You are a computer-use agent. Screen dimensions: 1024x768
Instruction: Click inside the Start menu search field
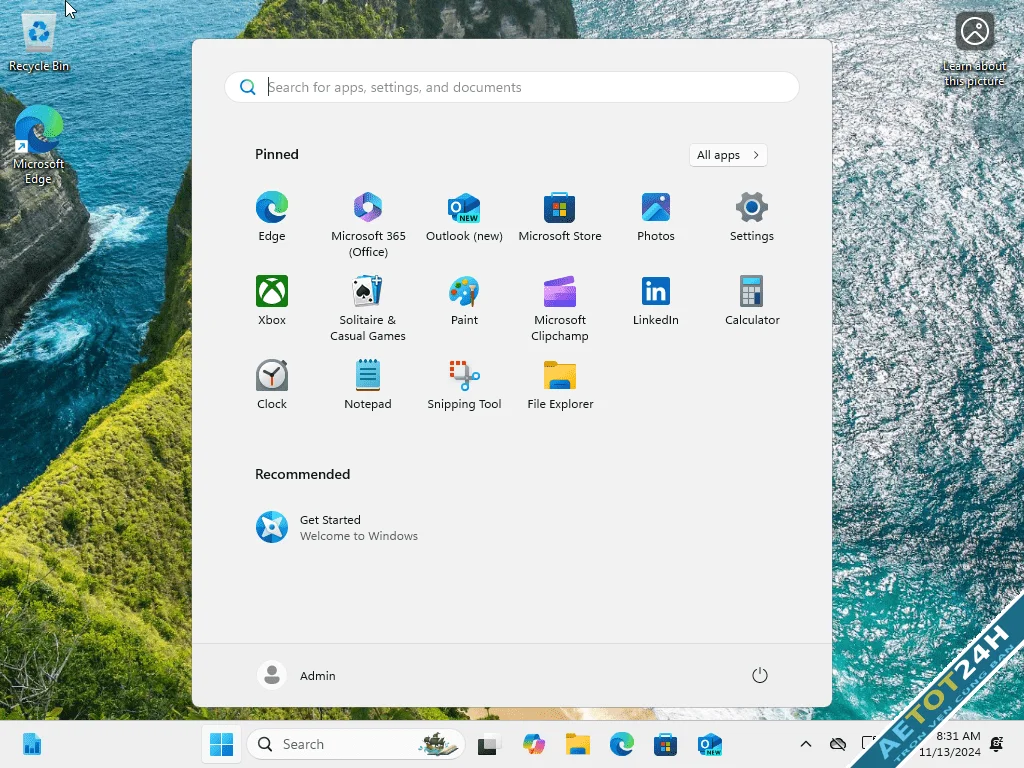(512, 87)
